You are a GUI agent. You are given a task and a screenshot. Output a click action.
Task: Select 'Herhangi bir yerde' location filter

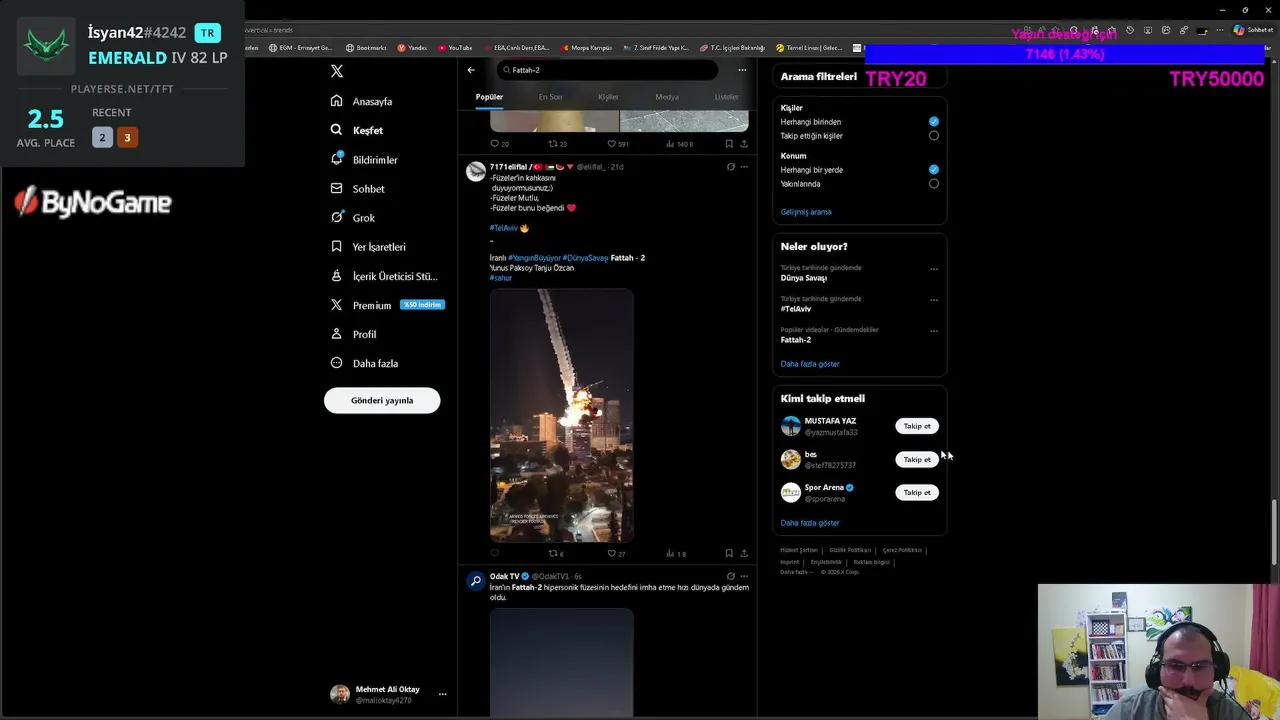click(x=933, y=170)
